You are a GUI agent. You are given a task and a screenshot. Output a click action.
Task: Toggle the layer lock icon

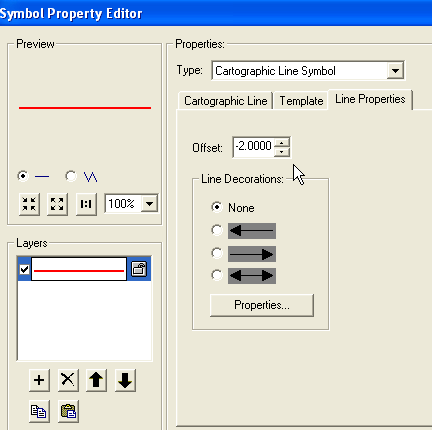(x=139, y=269)
